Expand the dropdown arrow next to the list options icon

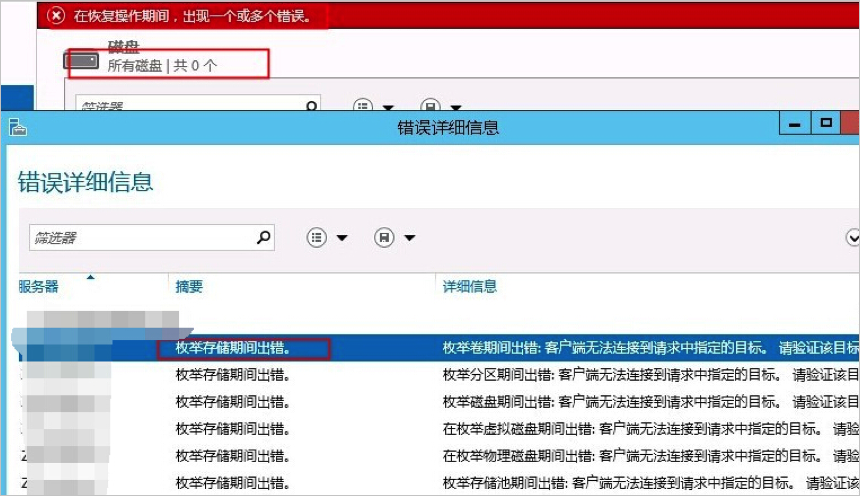(342, 238)
